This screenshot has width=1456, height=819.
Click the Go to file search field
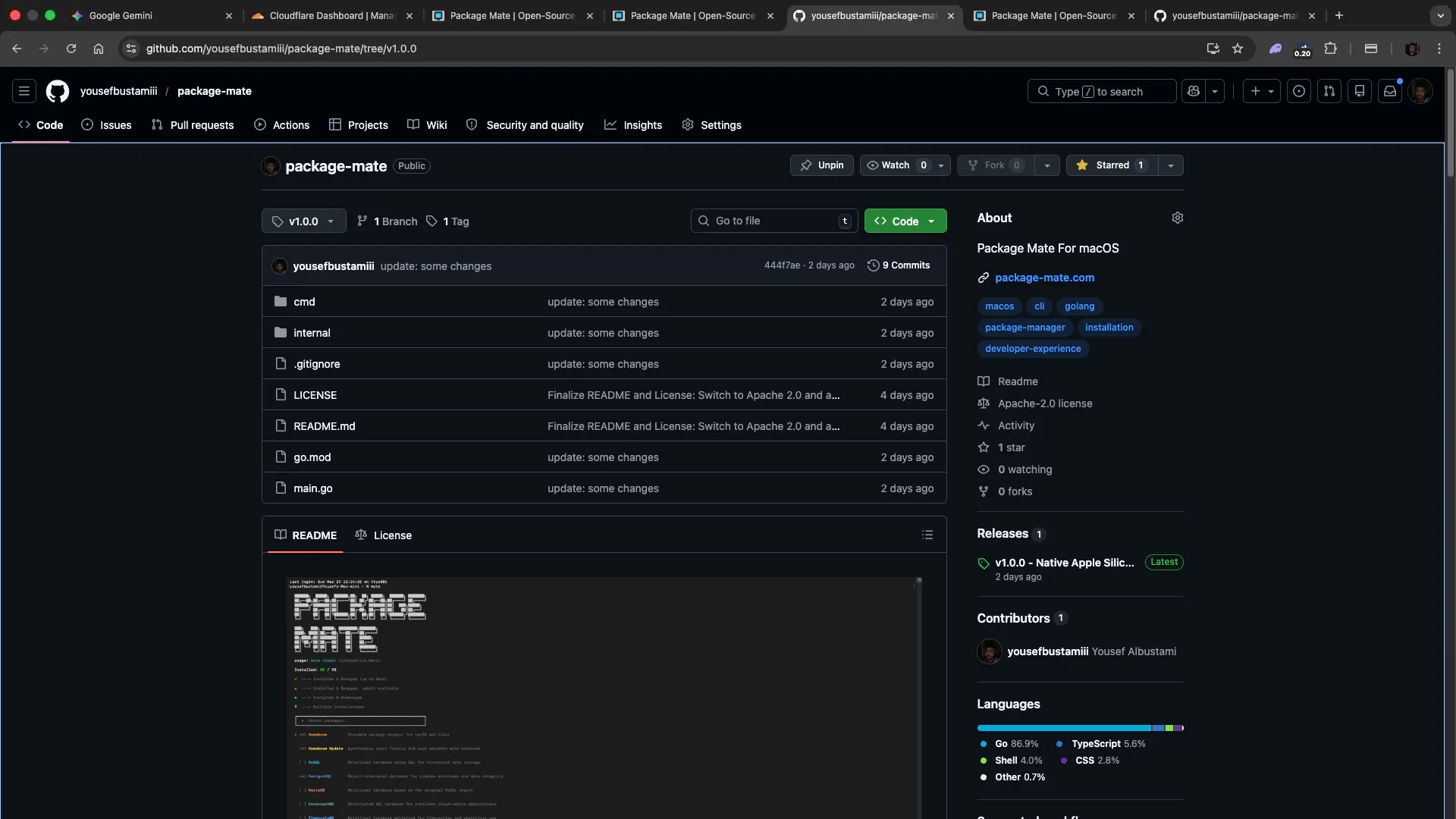click(x=774, y=221)
